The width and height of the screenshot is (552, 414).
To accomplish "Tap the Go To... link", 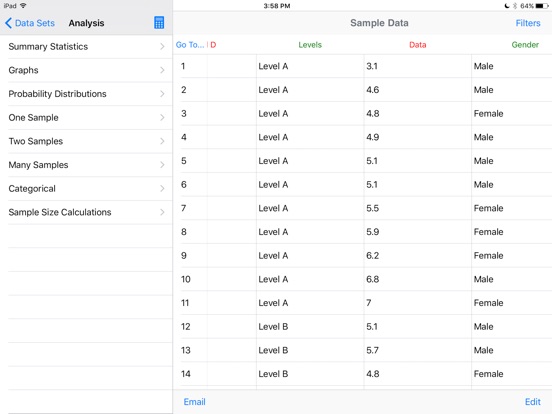I will click(x=190, y=45).
